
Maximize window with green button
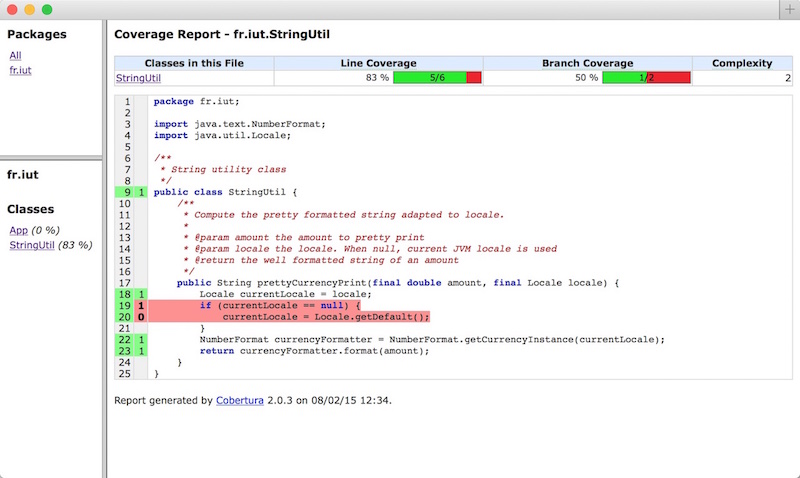(47, 10)
